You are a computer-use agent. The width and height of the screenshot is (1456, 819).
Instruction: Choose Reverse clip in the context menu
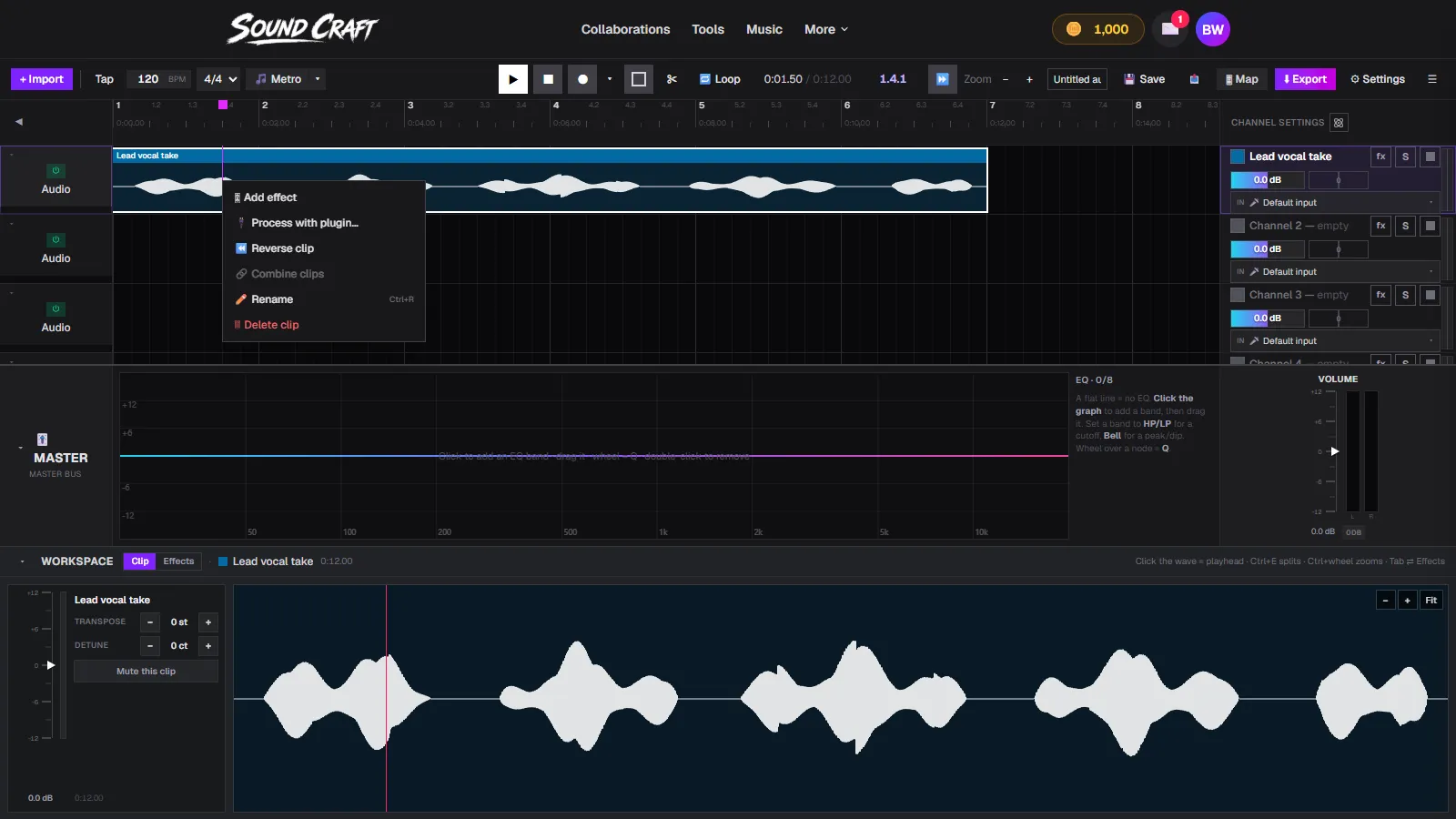[324, 248]
